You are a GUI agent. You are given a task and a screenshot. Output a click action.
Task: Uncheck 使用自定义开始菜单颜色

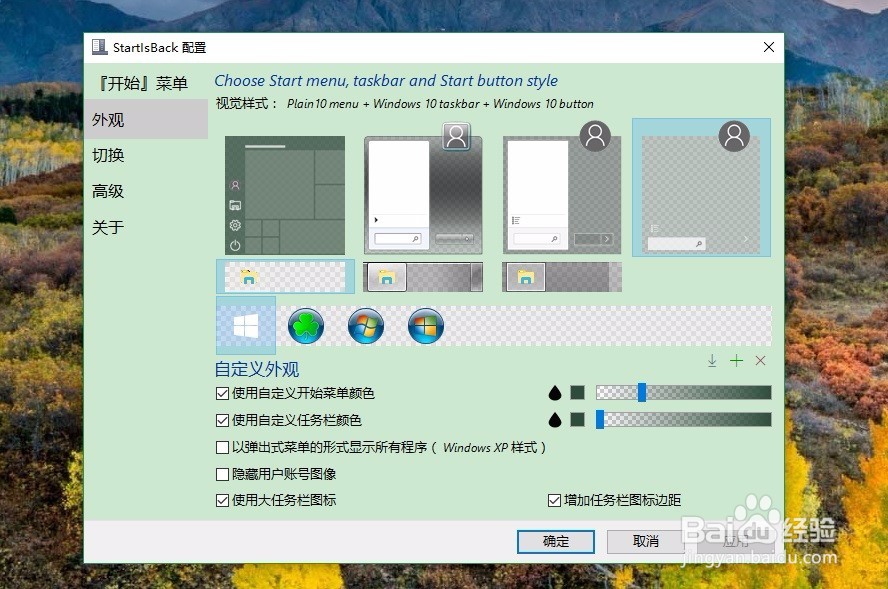(x=222, y=393)
